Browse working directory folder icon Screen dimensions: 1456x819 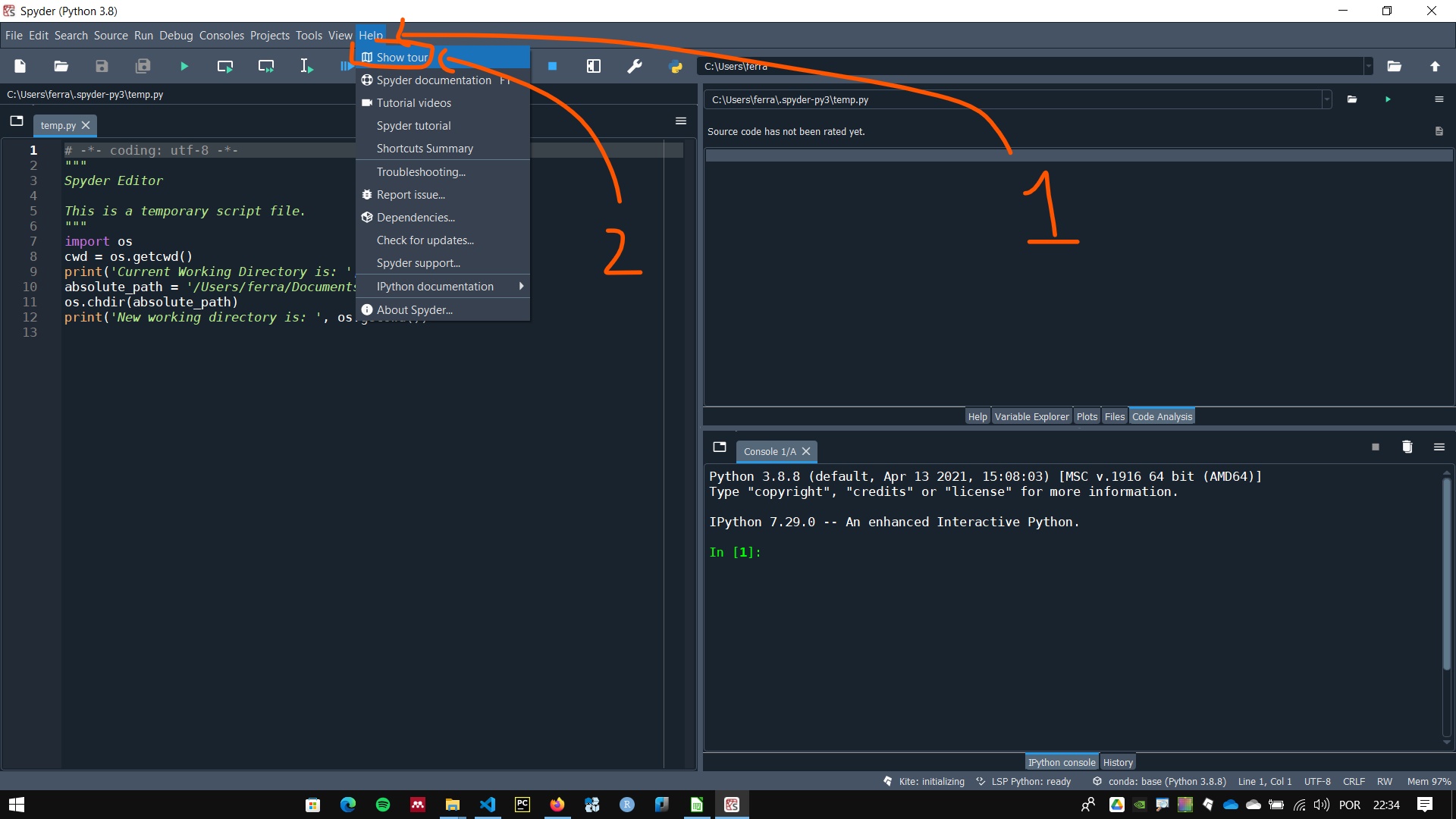(1394, 67)
